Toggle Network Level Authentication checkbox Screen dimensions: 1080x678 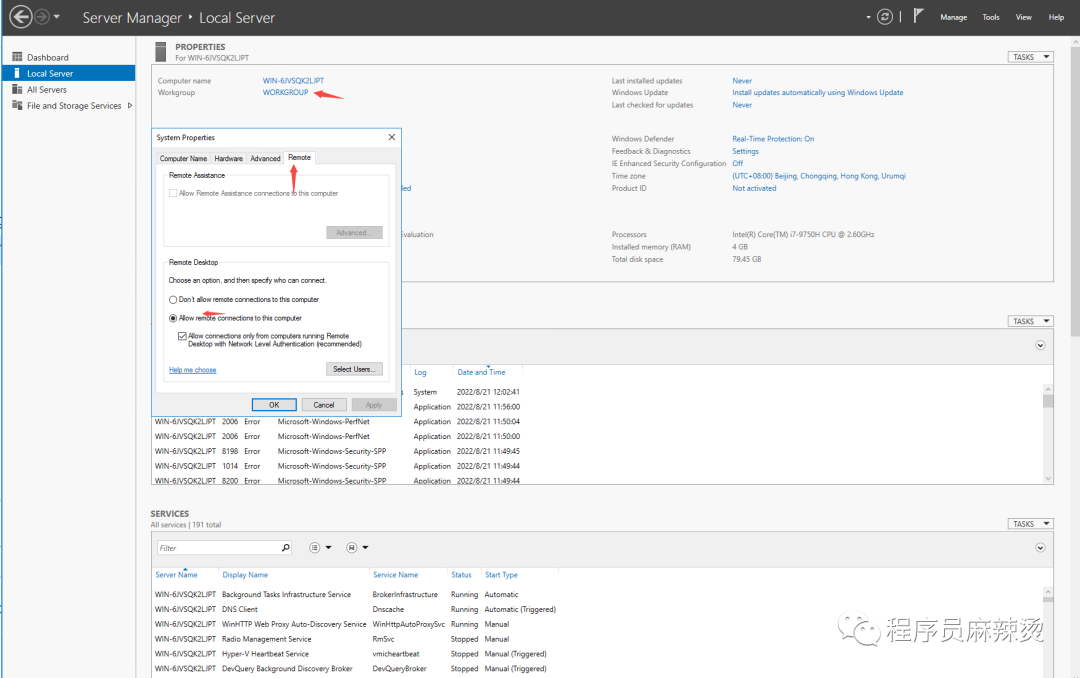pyautogui.click(x=182, y=336)
